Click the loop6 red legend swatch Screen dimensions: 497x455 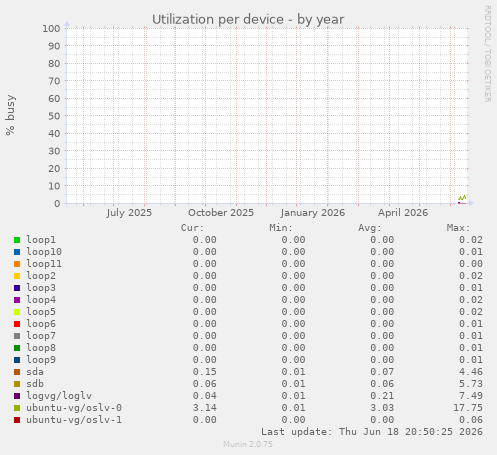[17, 324]
